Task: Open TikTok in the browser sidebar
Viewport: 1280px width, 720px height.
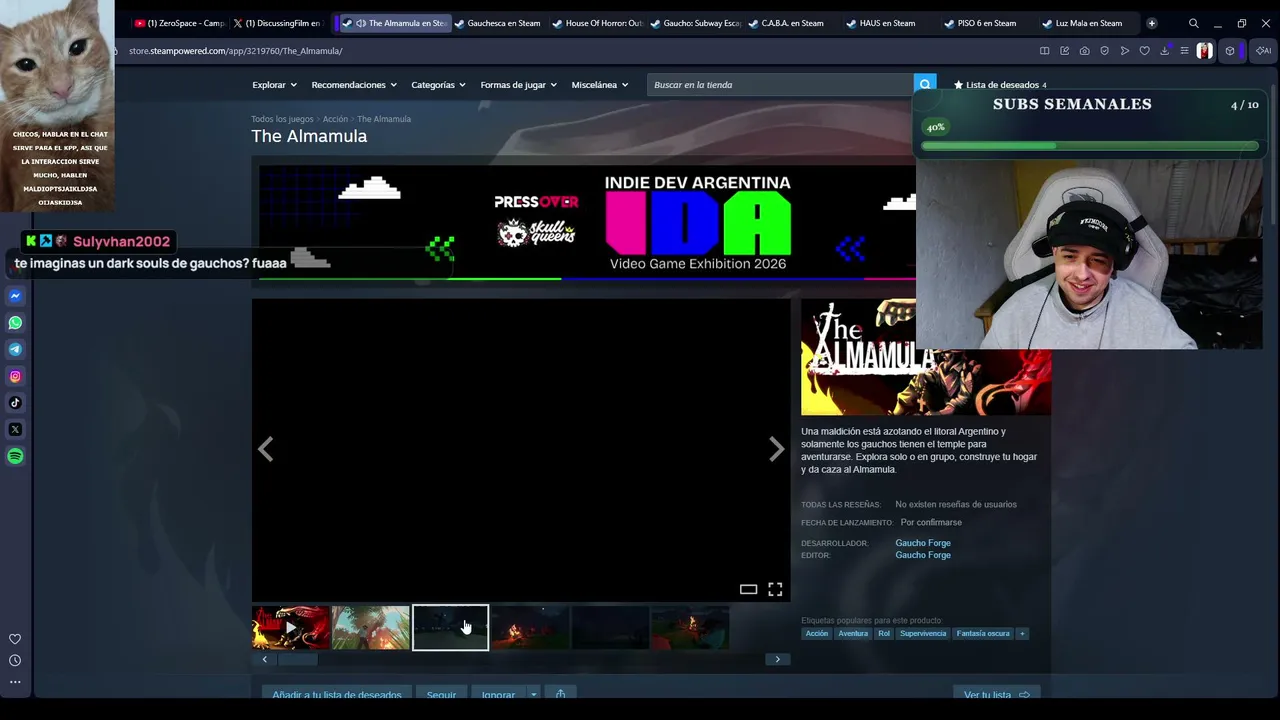Action: pos(15,403)
